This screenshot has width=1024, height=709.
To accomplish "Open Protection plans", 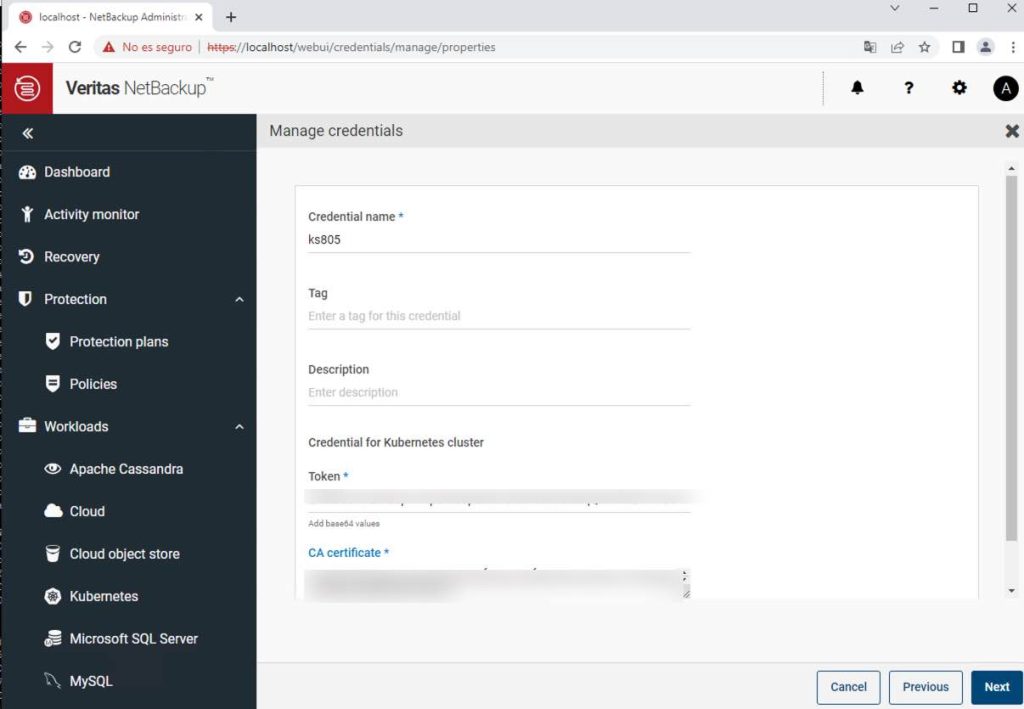I will point(119,341).
